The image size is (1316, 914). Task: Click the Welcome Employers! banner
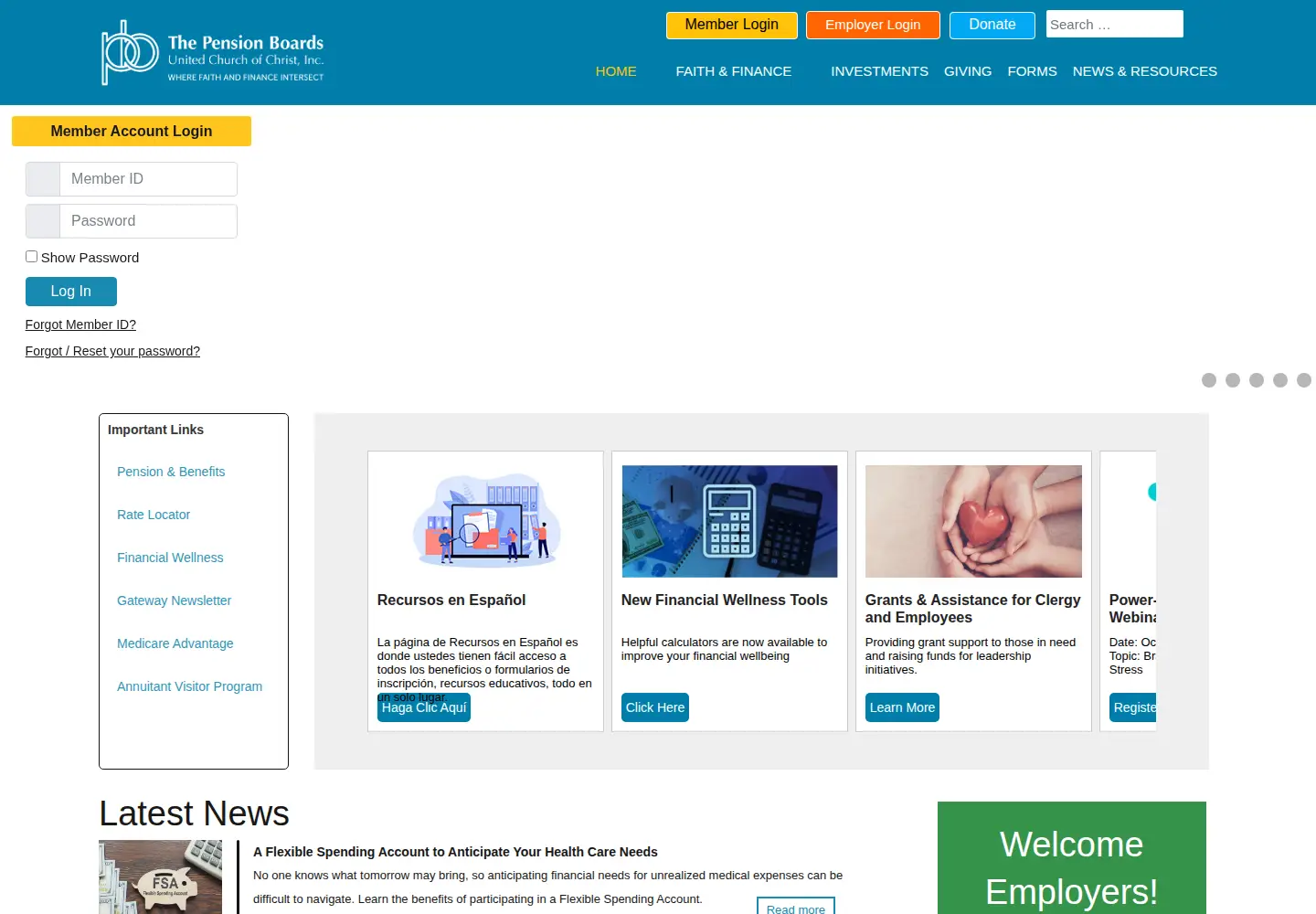[x=1072, y=858]
